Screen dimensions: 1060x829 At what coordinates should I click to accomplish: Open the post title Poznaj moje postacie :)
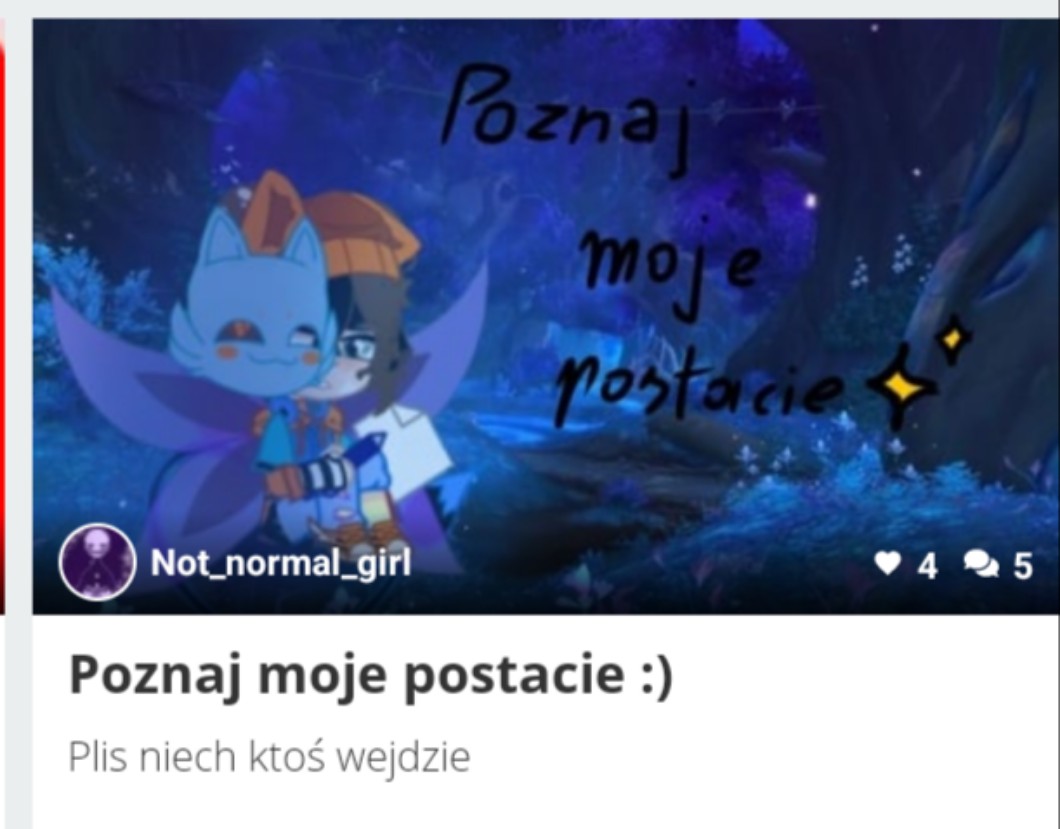(x=371, y=674)
